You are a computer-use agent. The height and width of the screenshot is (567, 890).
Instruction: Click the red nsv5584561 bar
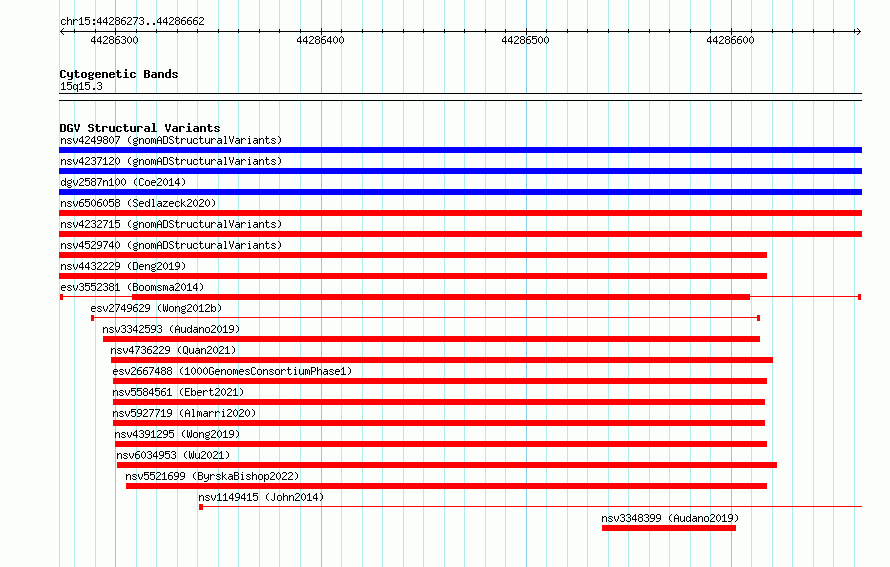[439, 402]
